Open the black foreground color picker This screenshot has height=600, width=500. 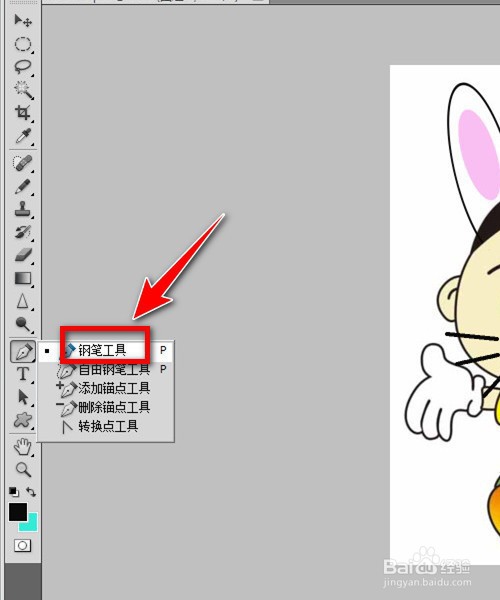[18, 512]
